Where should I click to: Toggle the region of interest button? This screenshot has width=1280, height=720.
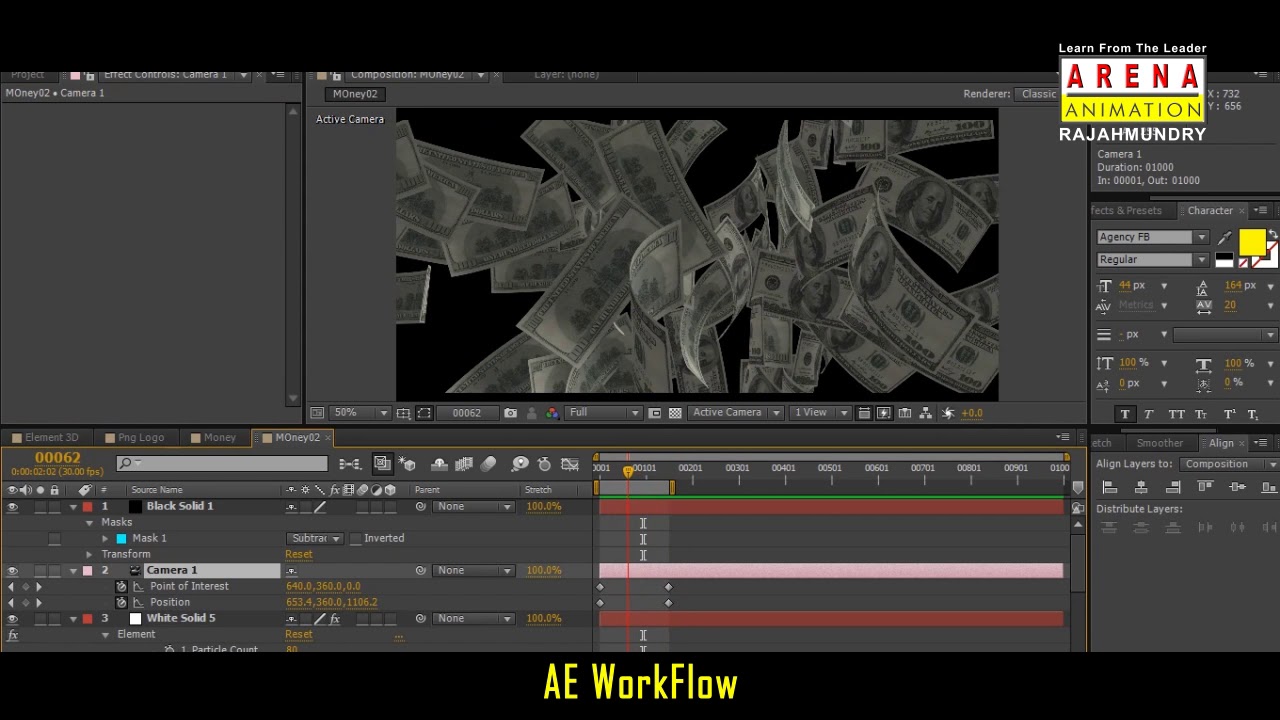pos(655,413)
